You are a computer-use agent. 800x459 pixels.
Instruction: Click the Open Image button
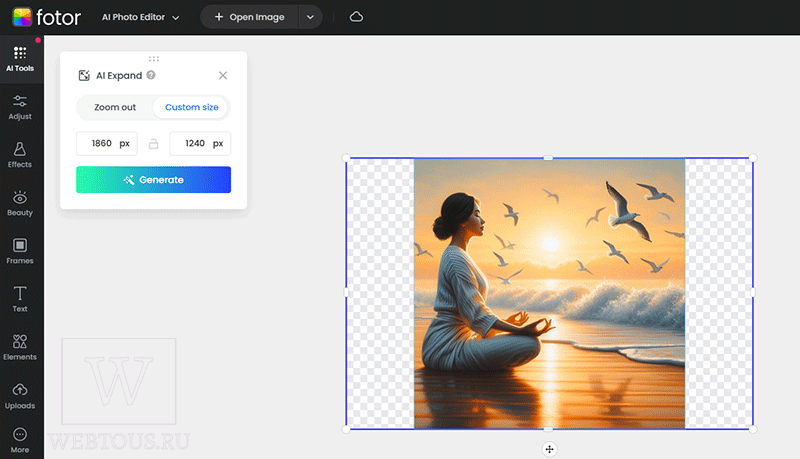[x=249, y=17]
